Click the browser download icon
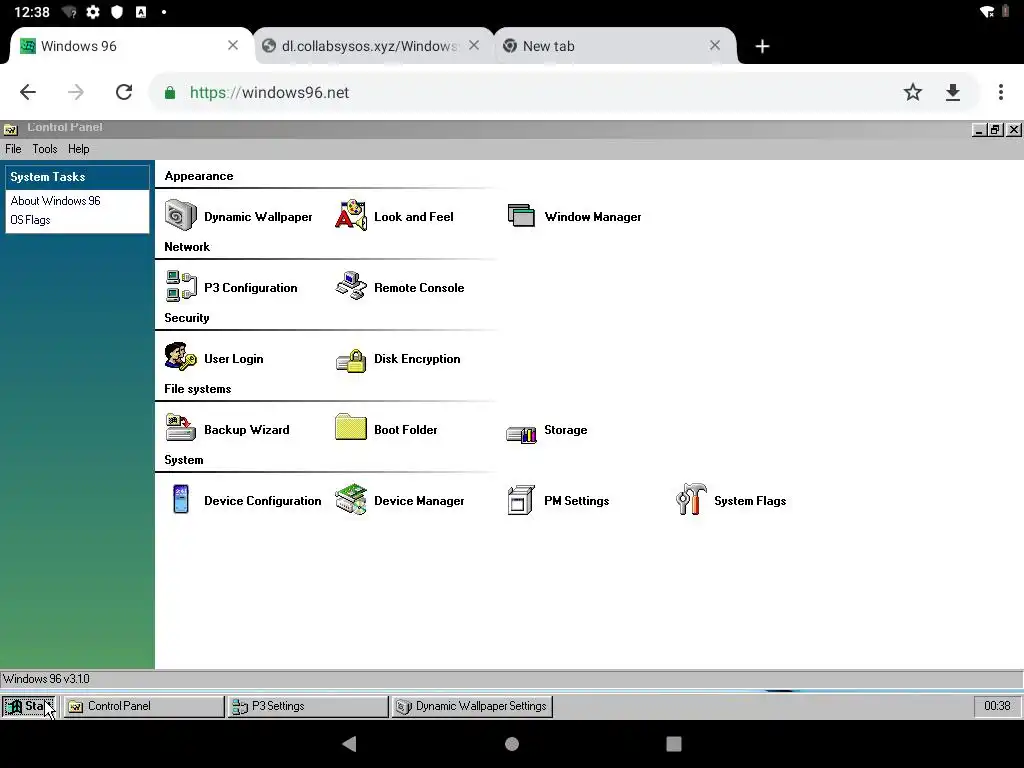This screenshot has height=768, width=1024. tap(953, 92)
